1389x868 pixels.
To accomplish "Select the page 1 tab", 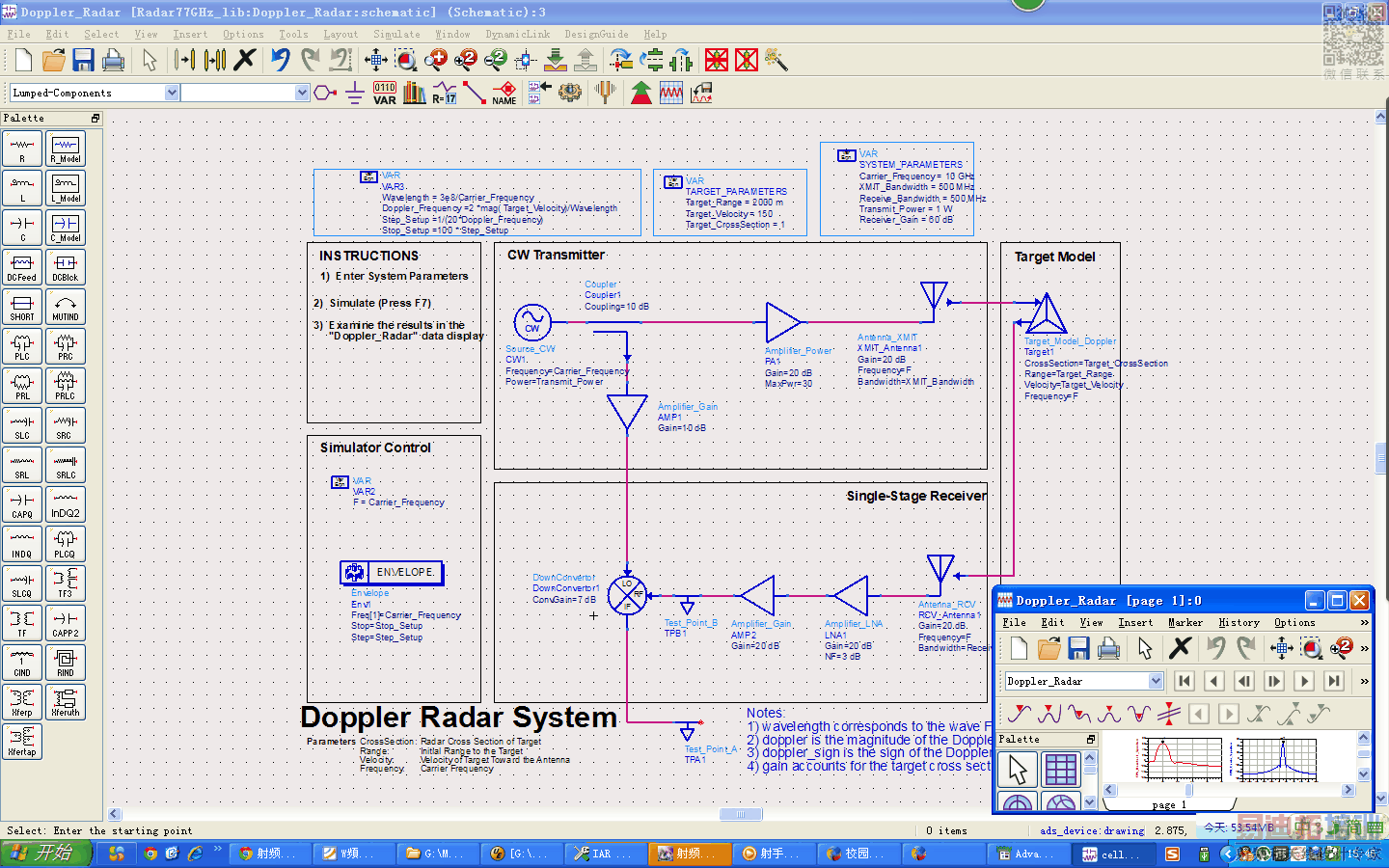I will (x=1169, y=804).
